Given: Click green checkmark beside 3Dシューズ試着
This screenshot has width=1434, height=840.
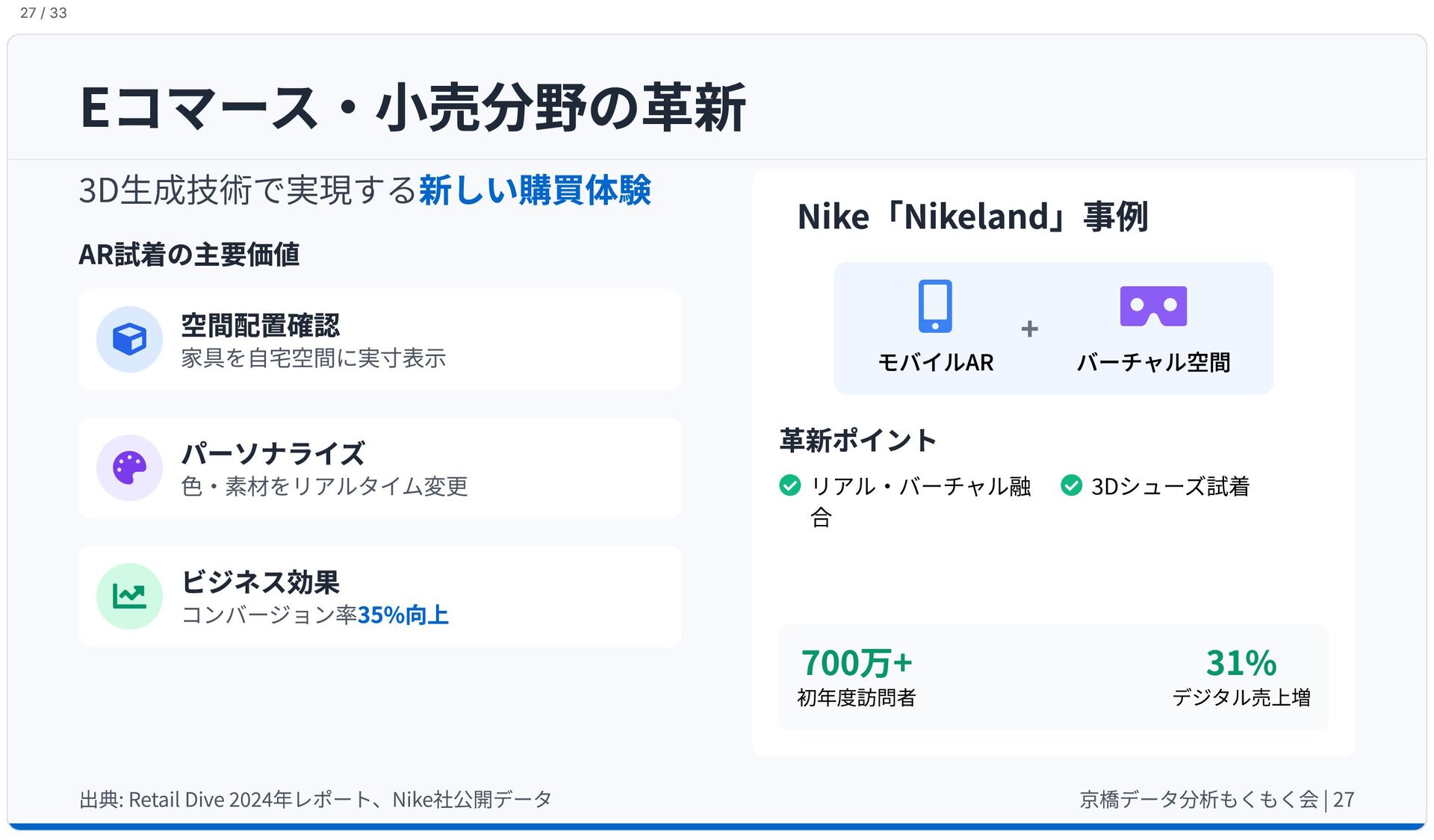Looking at the screenshot, I should (1071, 485).
